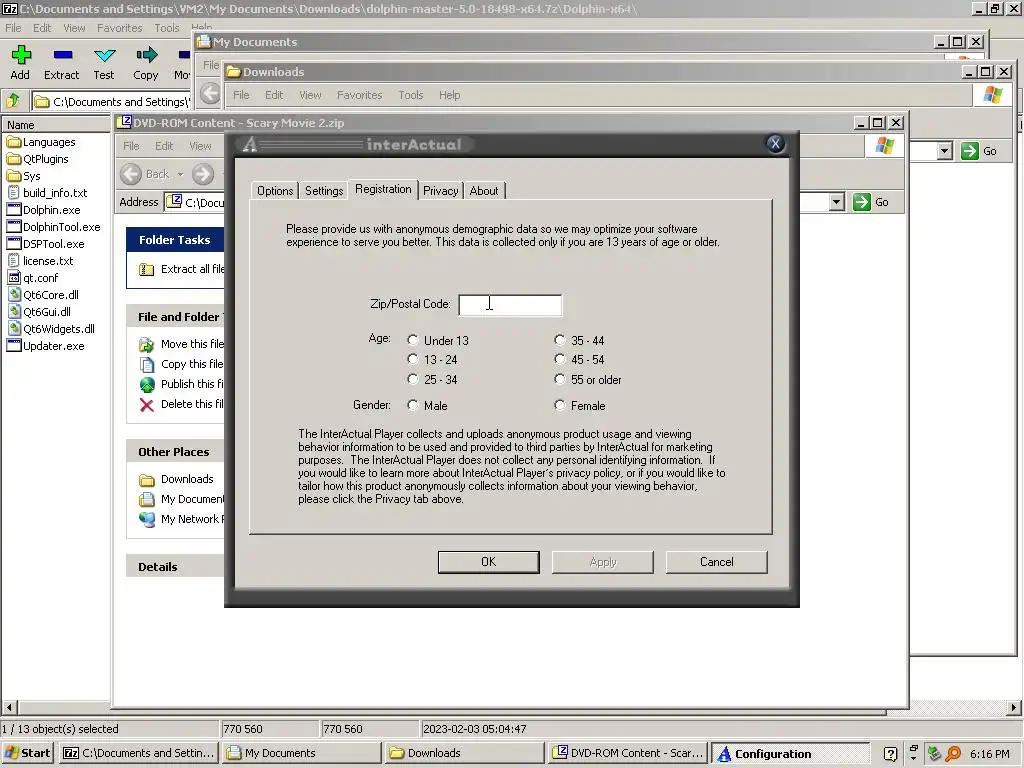Switch to Downloads taskbar button
This screenshot has height=768, width=1024.
pos(464,753)
